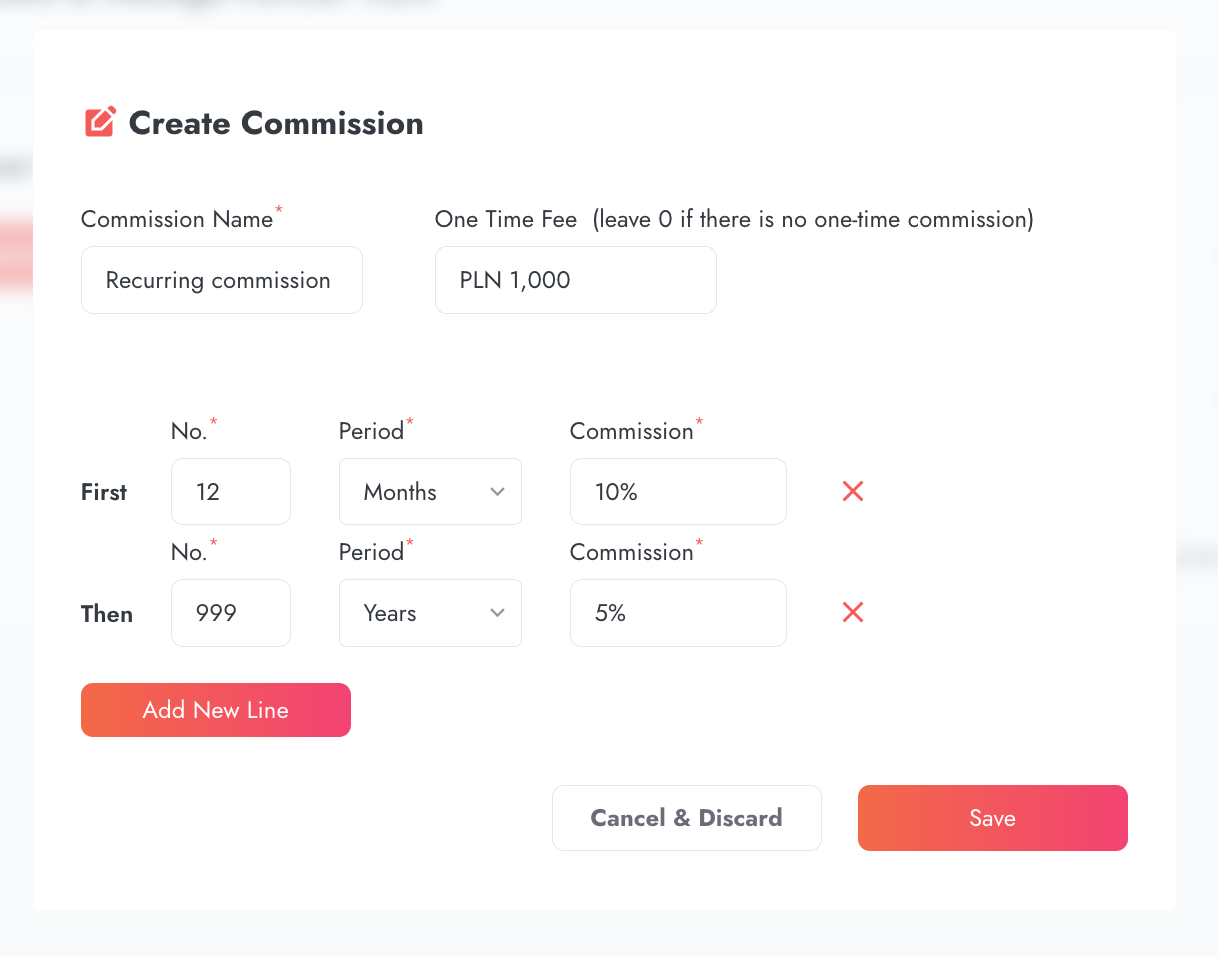
Task: Click the Cancel & Discard button
Action: point(686,818)
